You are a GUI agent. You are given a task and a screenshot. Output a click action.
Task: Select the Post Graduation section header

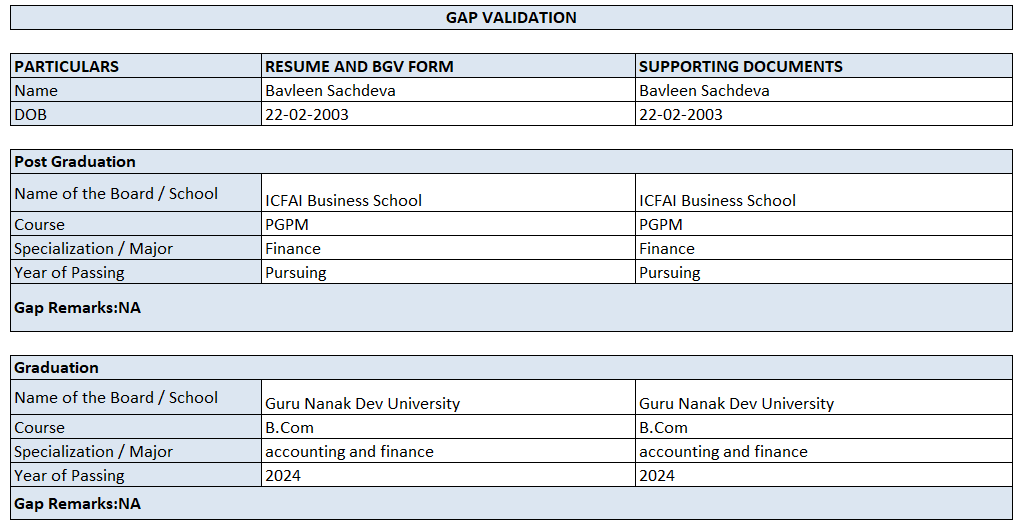(75, 161)
